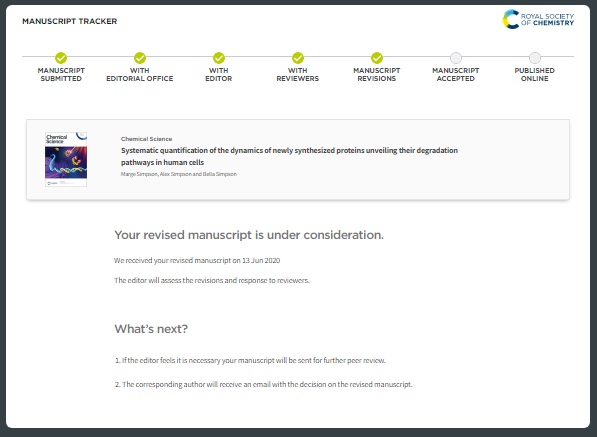This screenshot has width=597, height=437.
Task: Open the Royal Society of Chemistry logo
Action: [538, 19]
